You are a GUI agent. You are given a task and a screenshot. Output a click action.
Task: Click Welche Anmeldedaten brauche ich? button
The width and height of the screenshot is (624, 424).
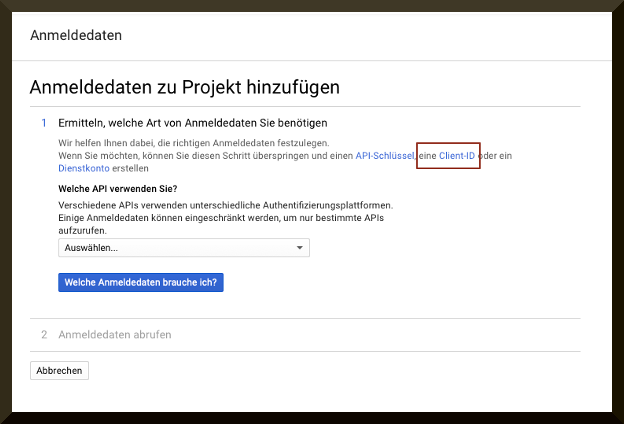pyautogui.click(x=141, y=282)
